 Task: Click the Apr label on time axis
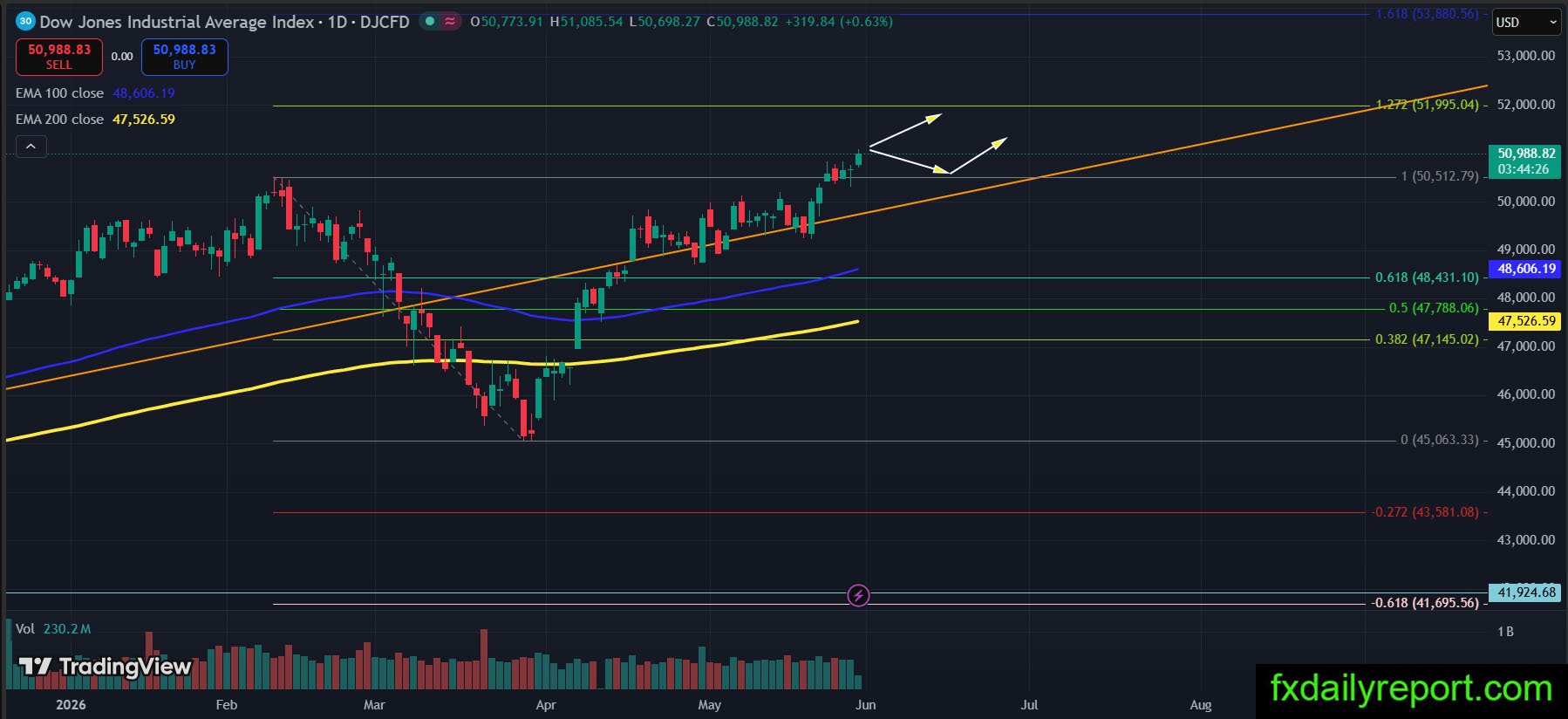point(546,705)
